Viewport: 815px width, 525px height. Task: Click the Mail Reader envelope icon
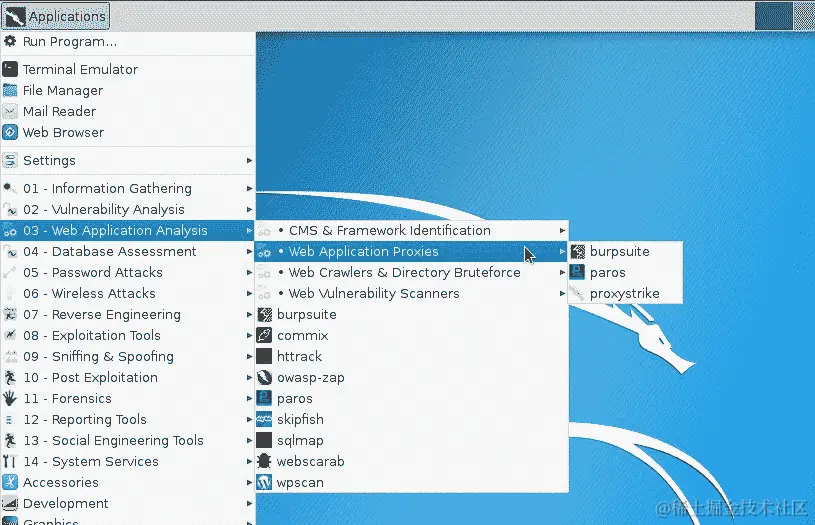click(x=10, y=111)
